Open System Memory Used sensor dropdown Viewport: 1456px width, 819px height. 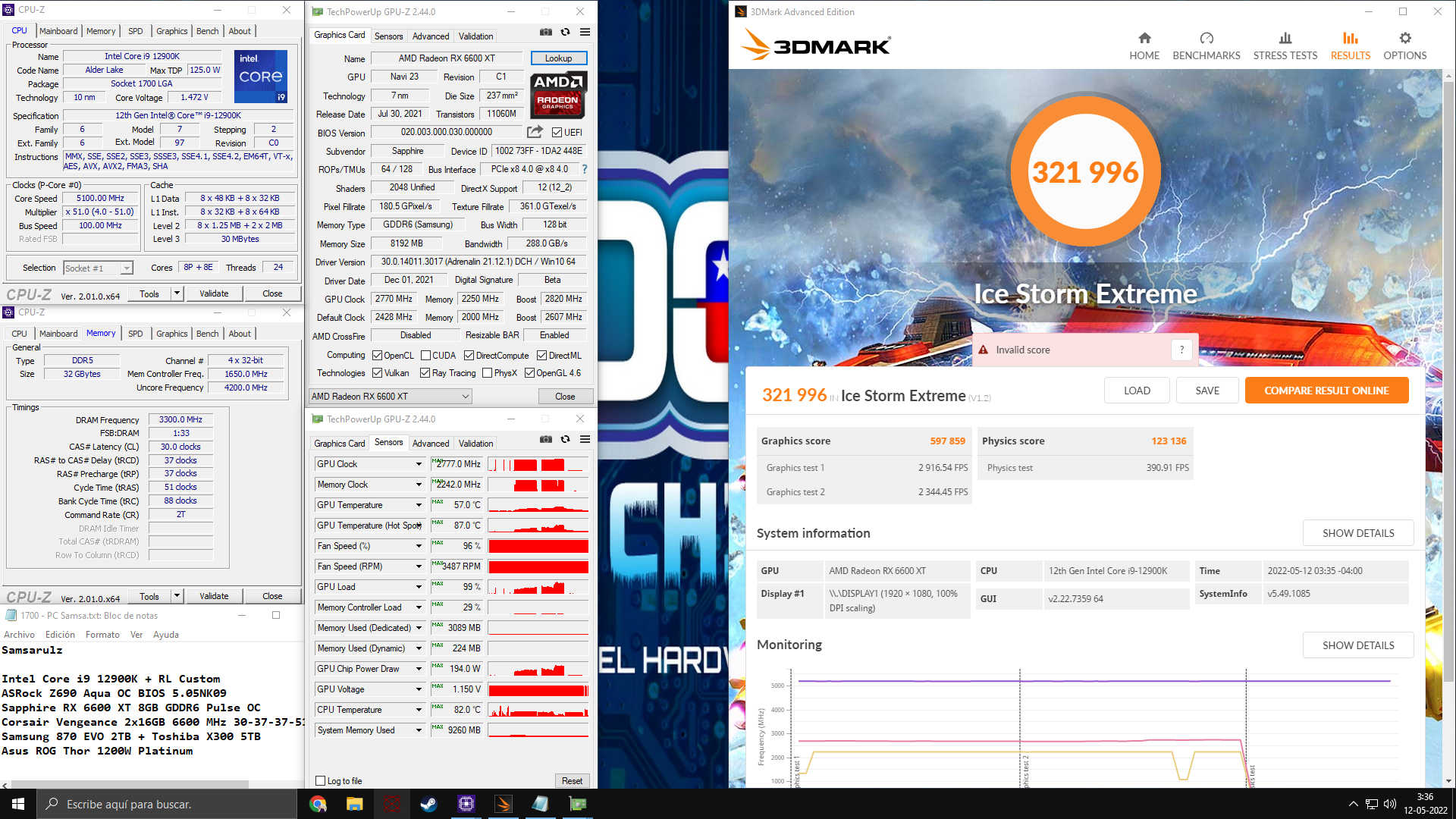[x=418, y=730]
